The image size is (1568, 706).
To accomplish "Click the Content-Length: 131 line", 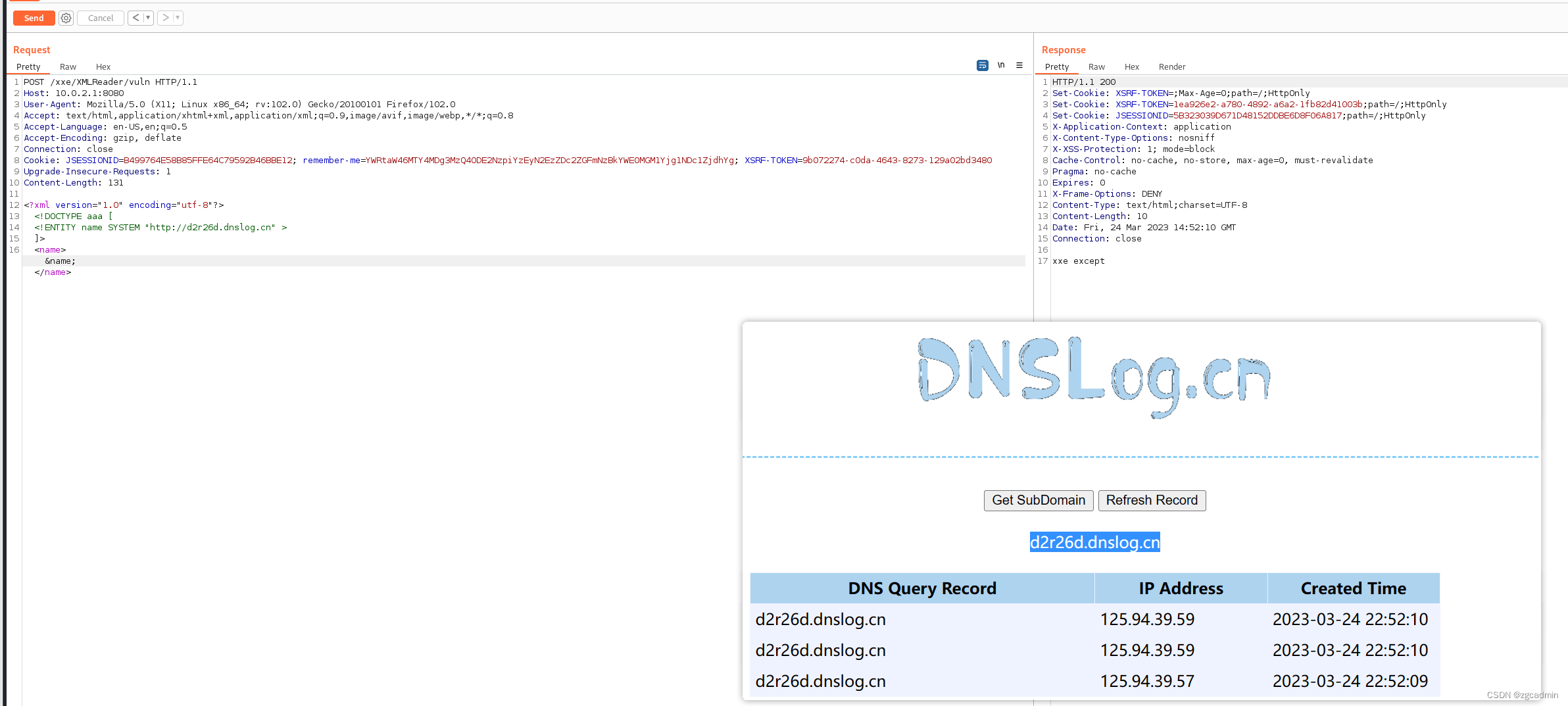I will (74, 183).
